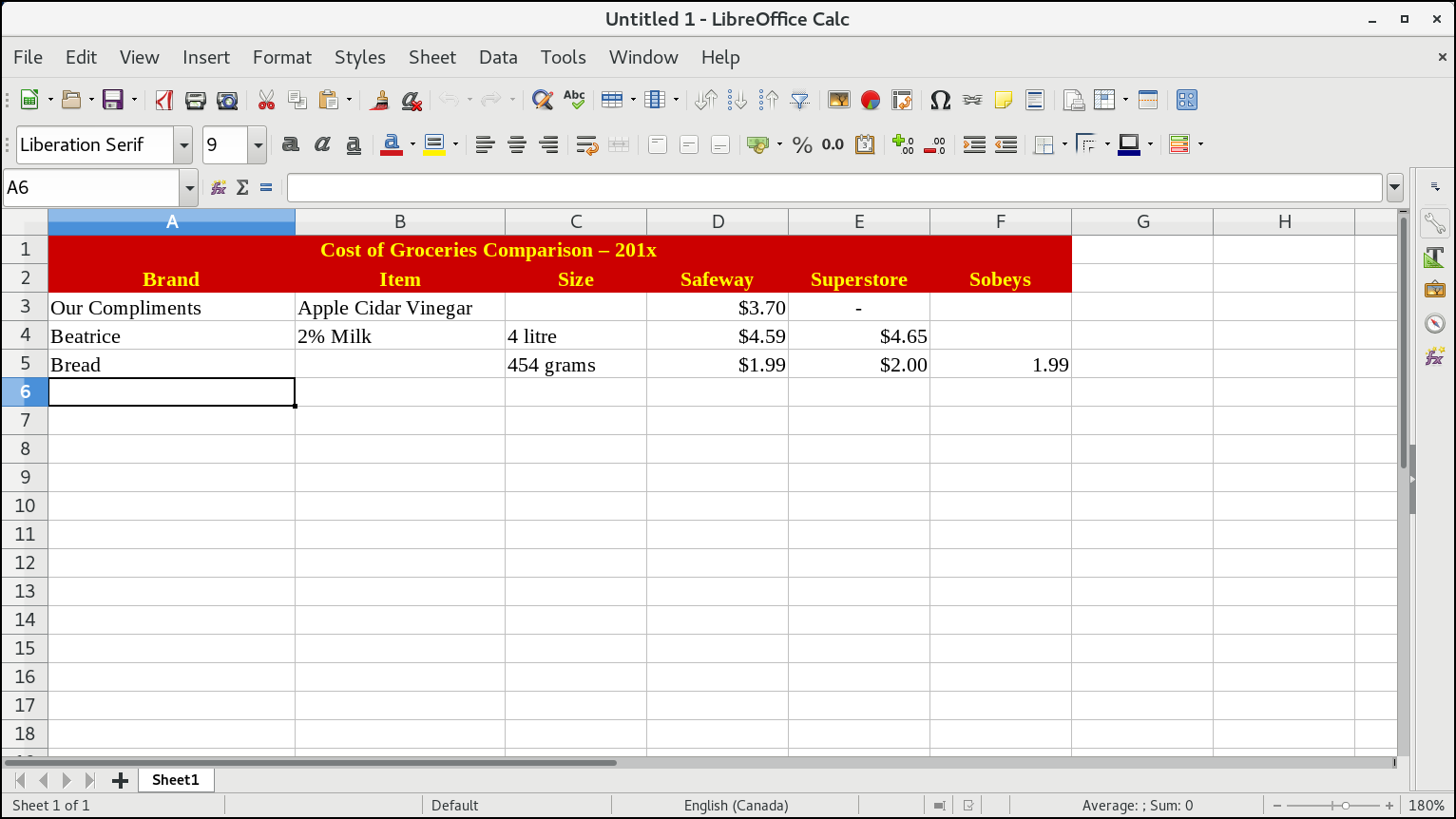This screenshot has height=819, width=1456.
Task: Add a new sheet with plus button
Action: pyautogui.click(x=120, y=780)
